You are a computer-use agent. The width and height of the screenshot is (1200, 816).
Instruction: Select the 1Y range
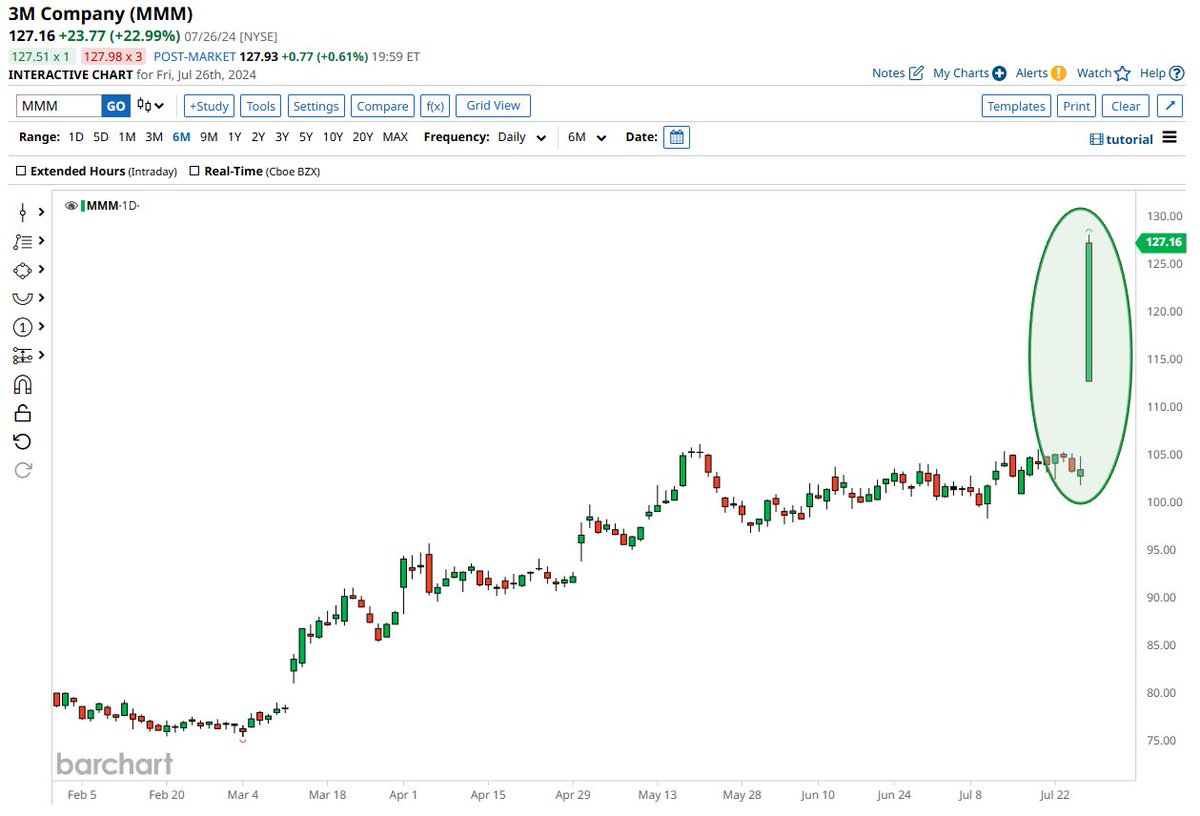click(234, 137)
